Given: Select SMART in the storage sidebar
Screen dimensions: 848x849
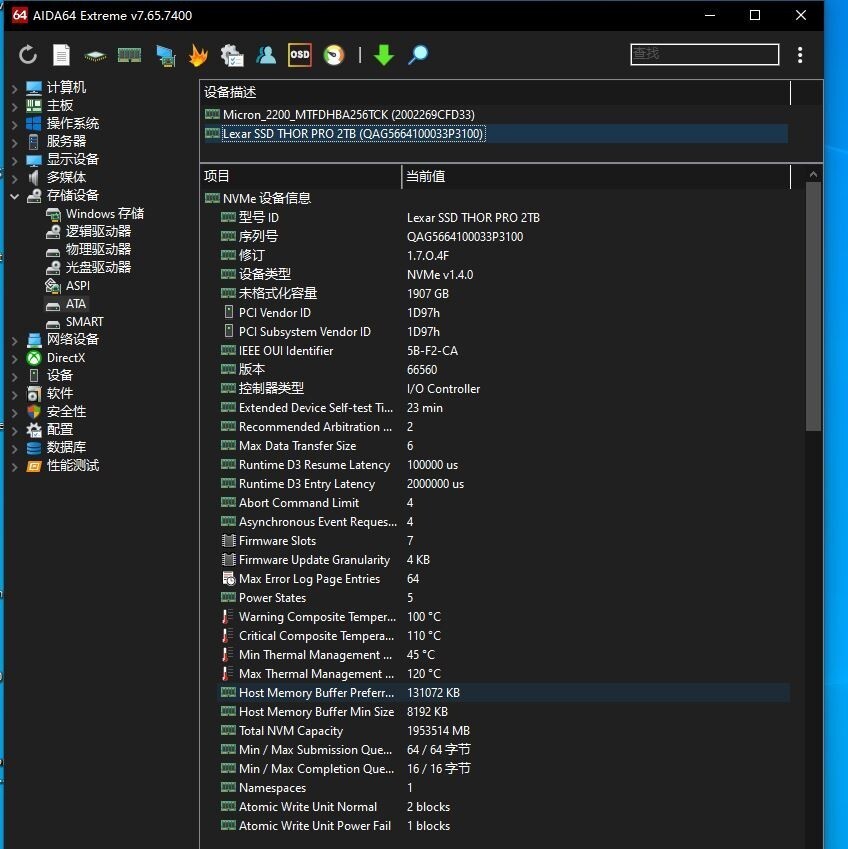Looking at the screenshot, I should click(x=84, y=321).
